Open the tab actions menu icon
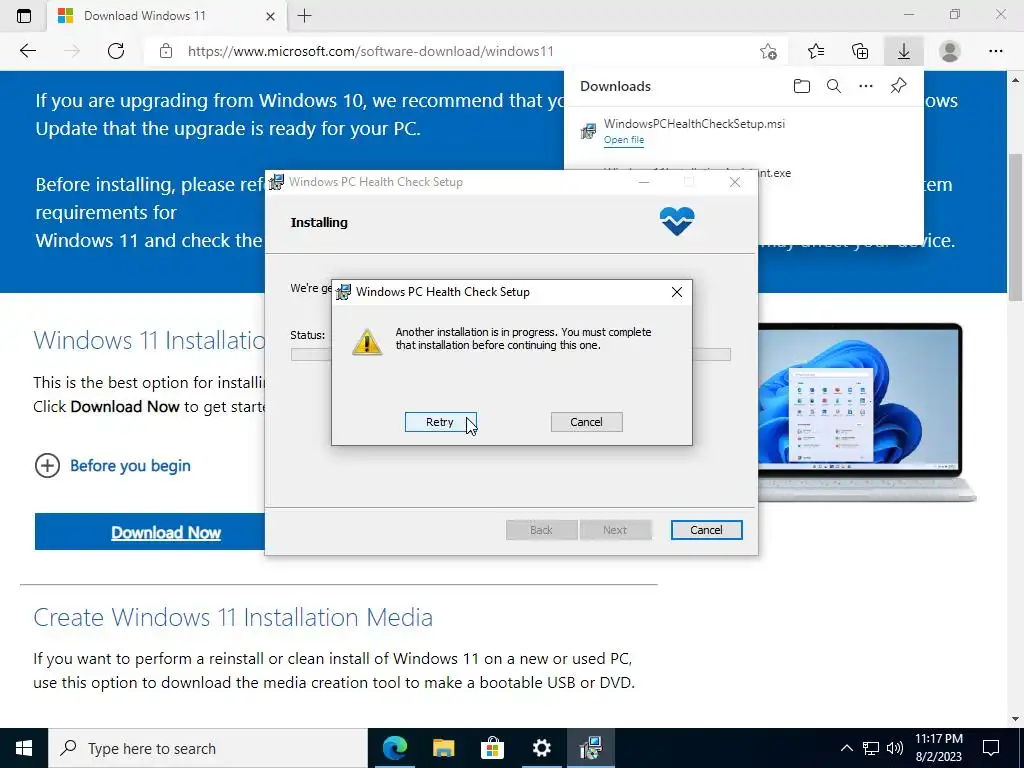This screenshot has height=768, width=1024. point(24,16)
